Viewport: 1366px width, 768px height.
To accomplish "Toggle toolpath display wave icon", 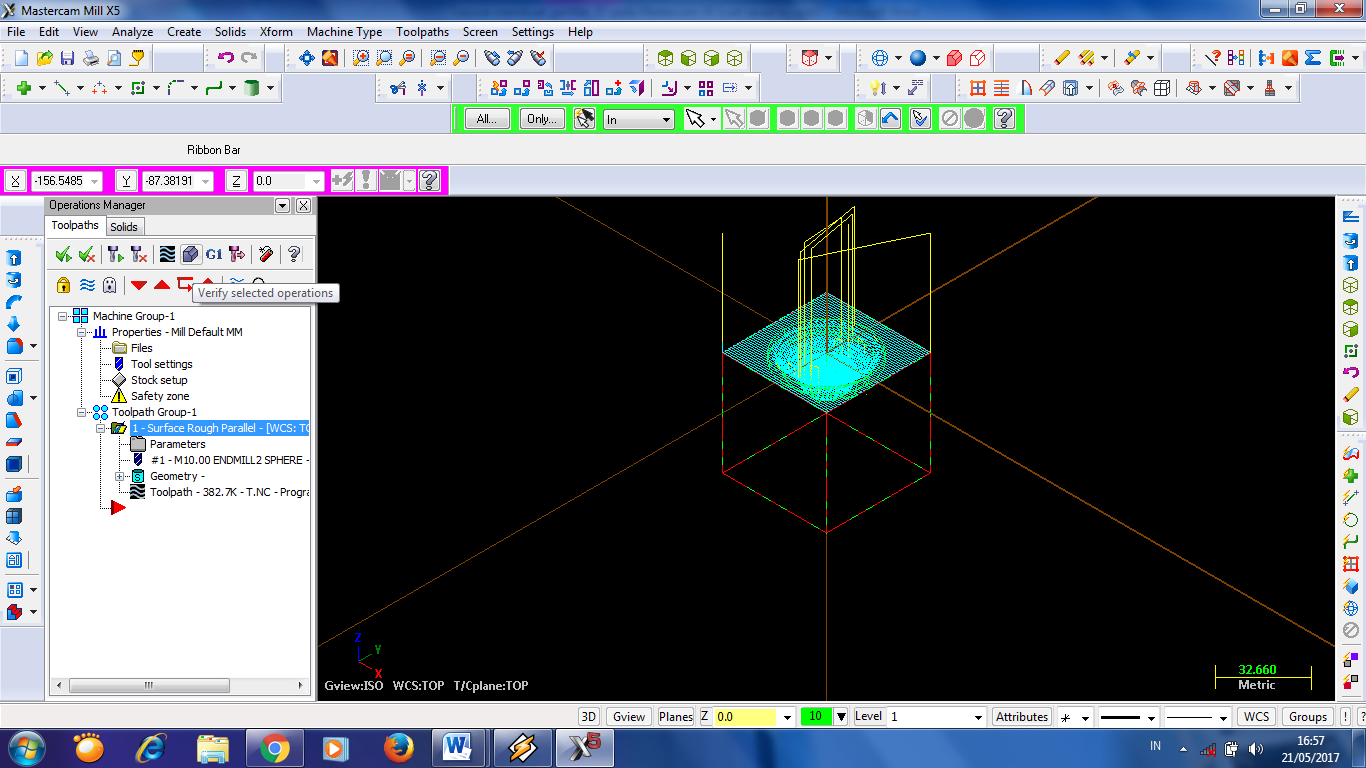I will (87, 285).
